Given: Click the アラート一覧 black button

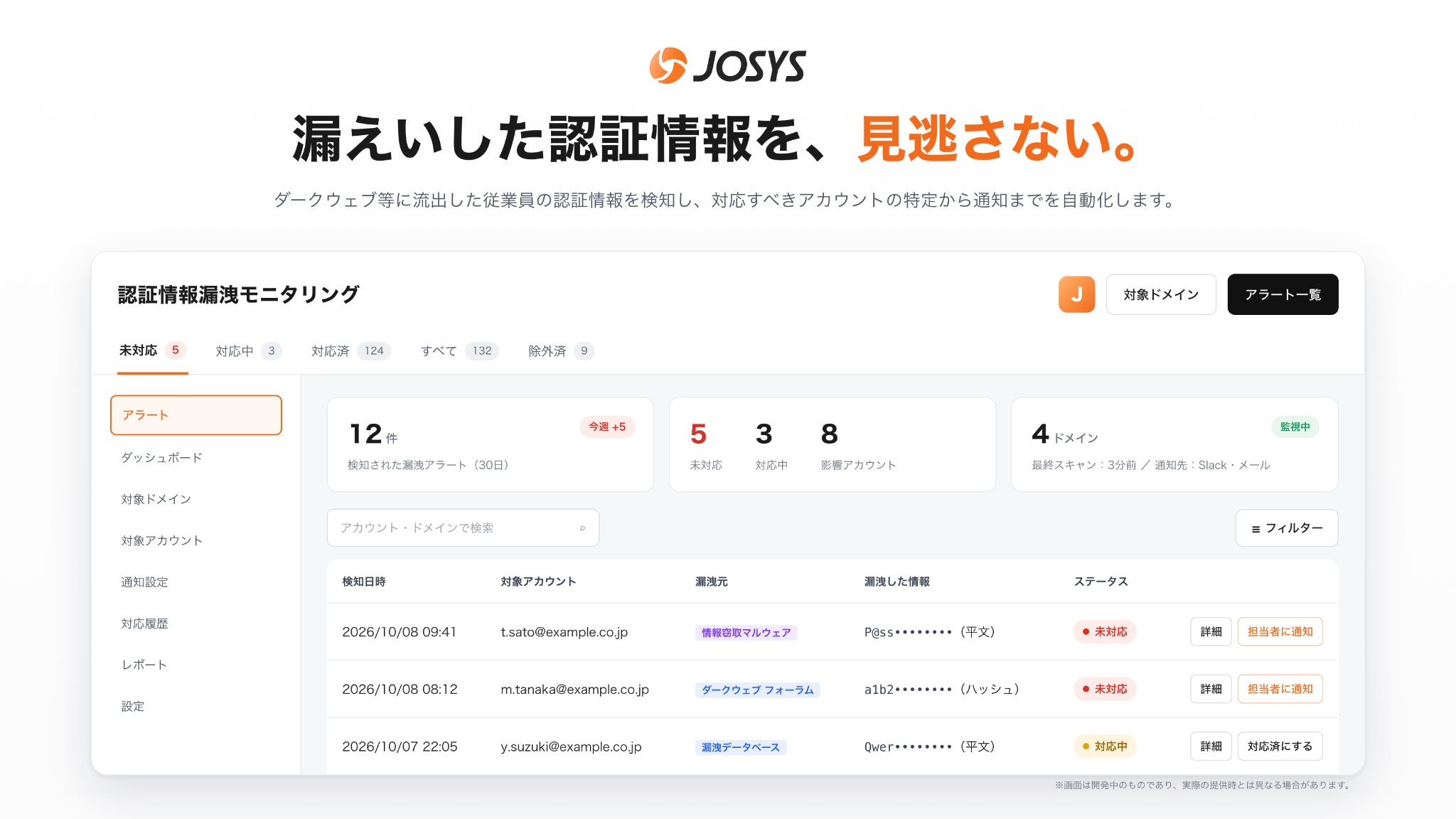Looking at the screenshot, I should pyautogui.click(x=1283, y=294).
